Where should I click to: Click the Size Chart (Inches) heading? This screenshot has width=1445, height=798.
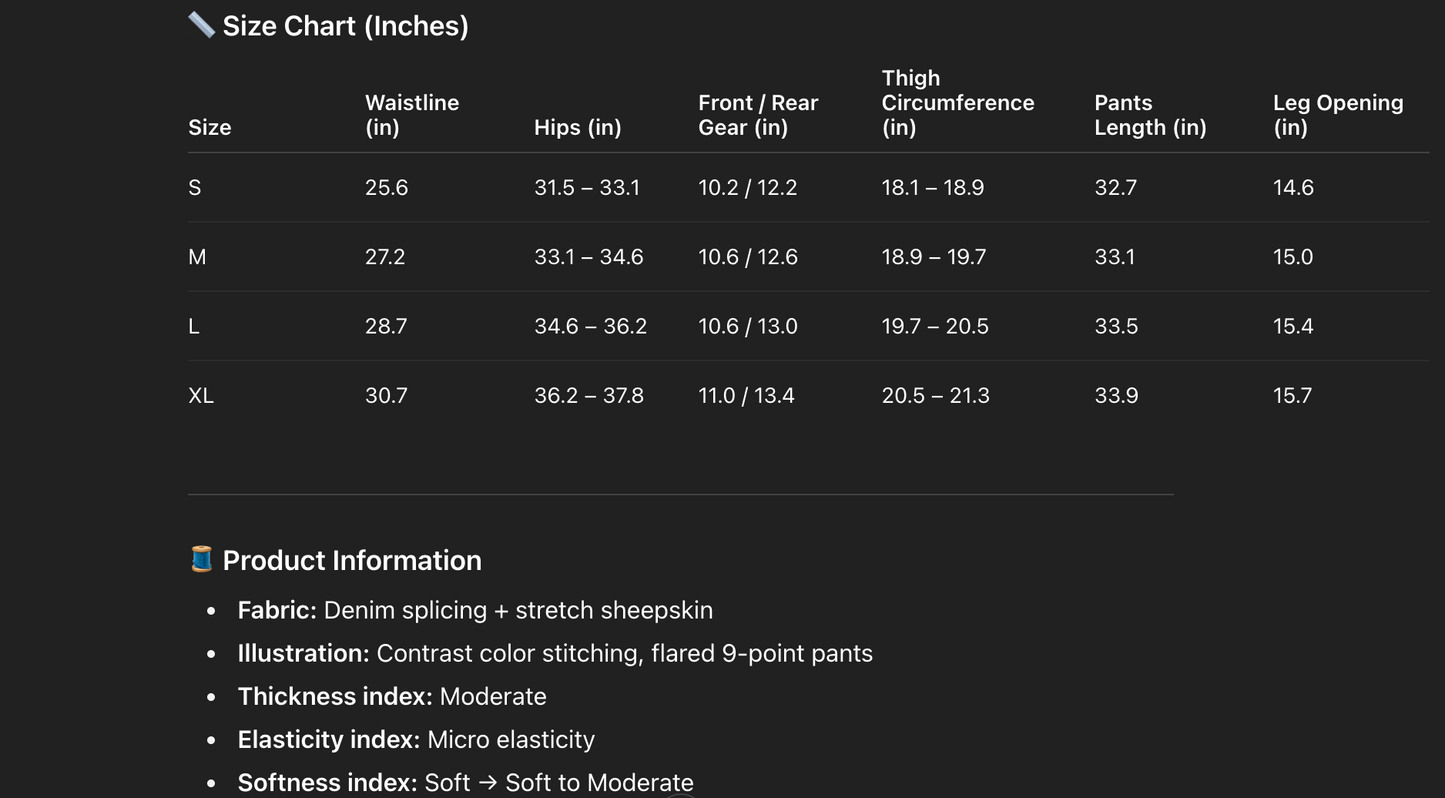pos(345,26)
